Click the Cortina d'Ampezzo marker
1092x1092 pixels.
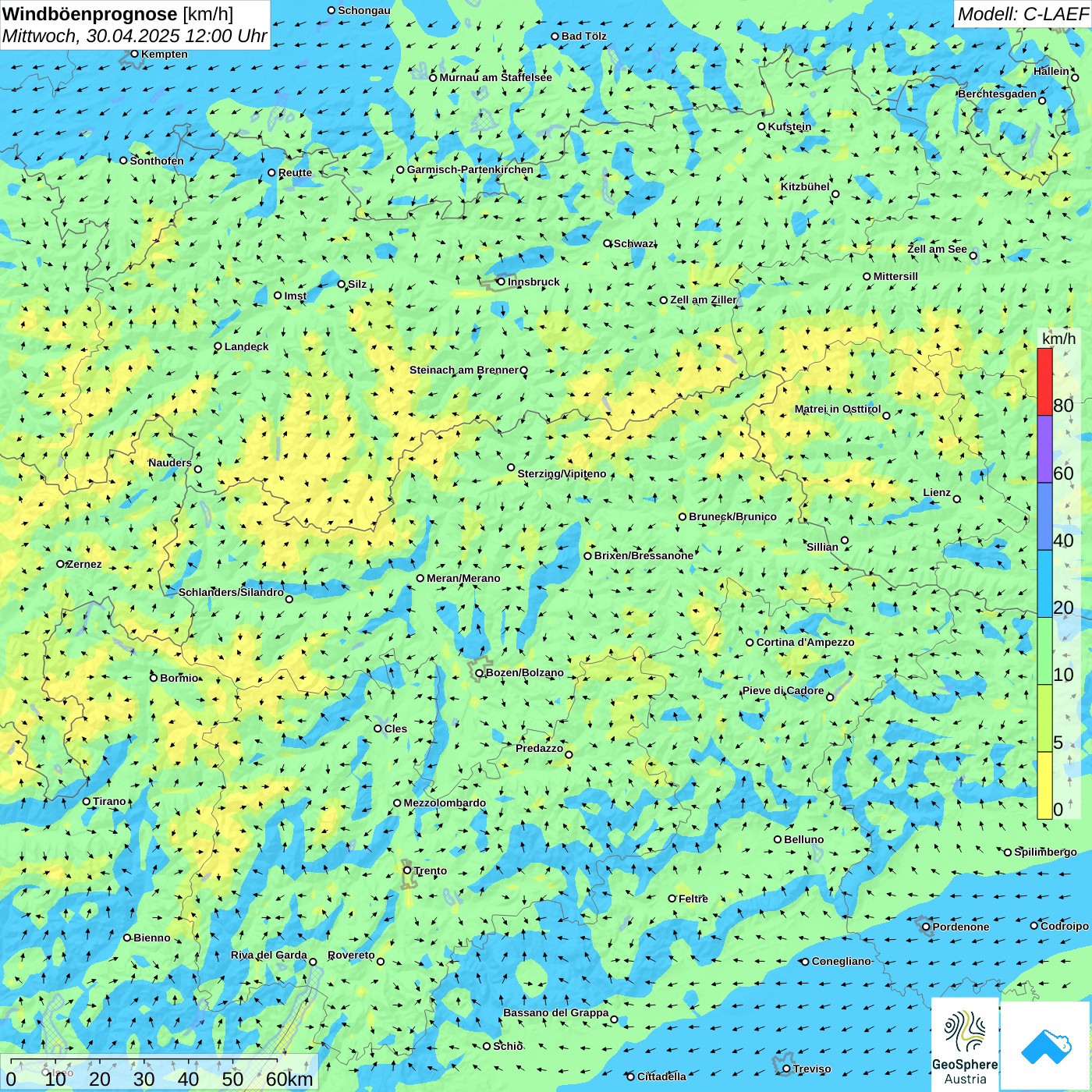point(750,643)
